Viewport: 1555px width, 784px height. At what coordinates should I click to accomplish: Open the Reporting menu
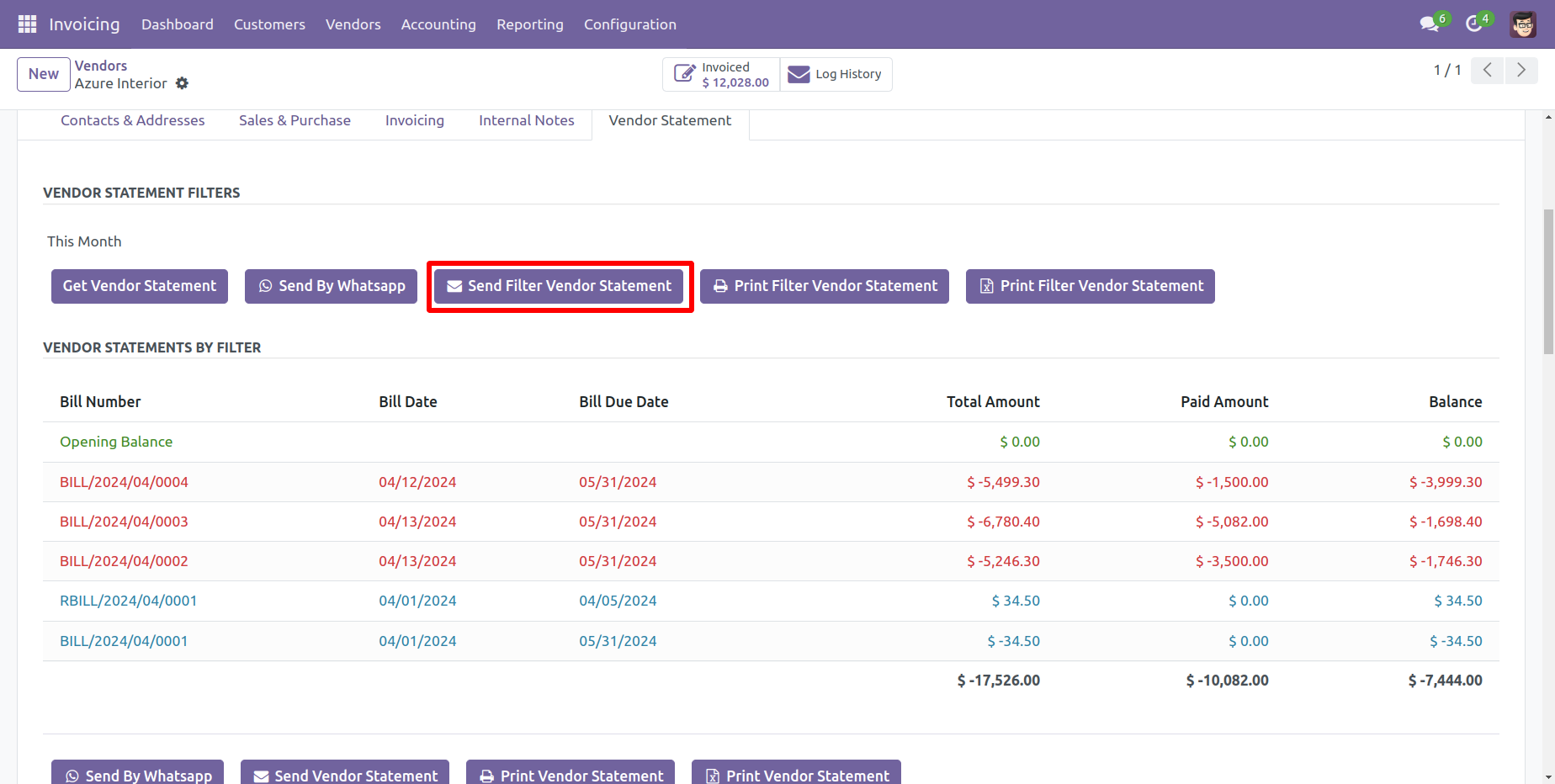pos(530,24)
